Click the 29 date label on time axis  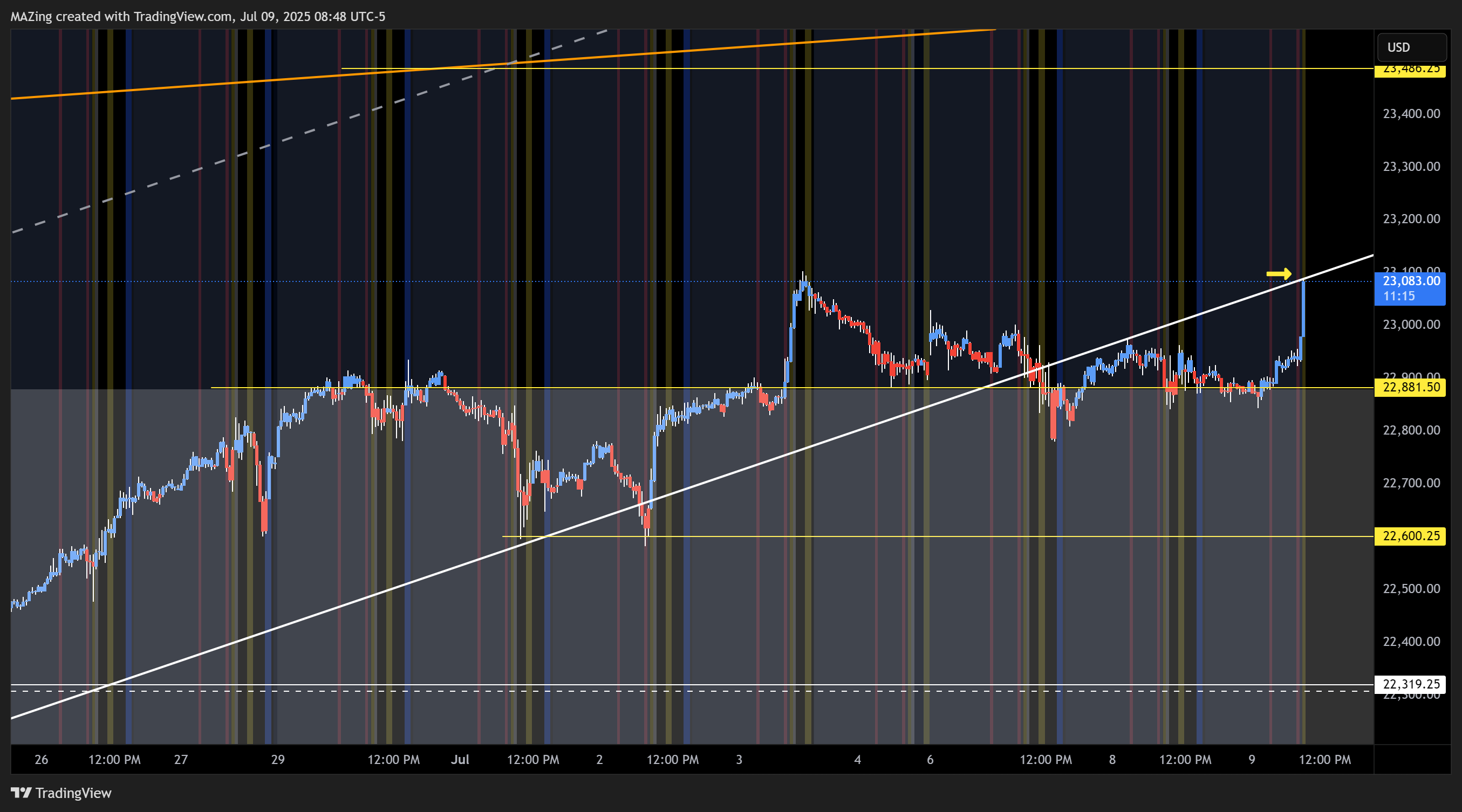pos(278,759)
